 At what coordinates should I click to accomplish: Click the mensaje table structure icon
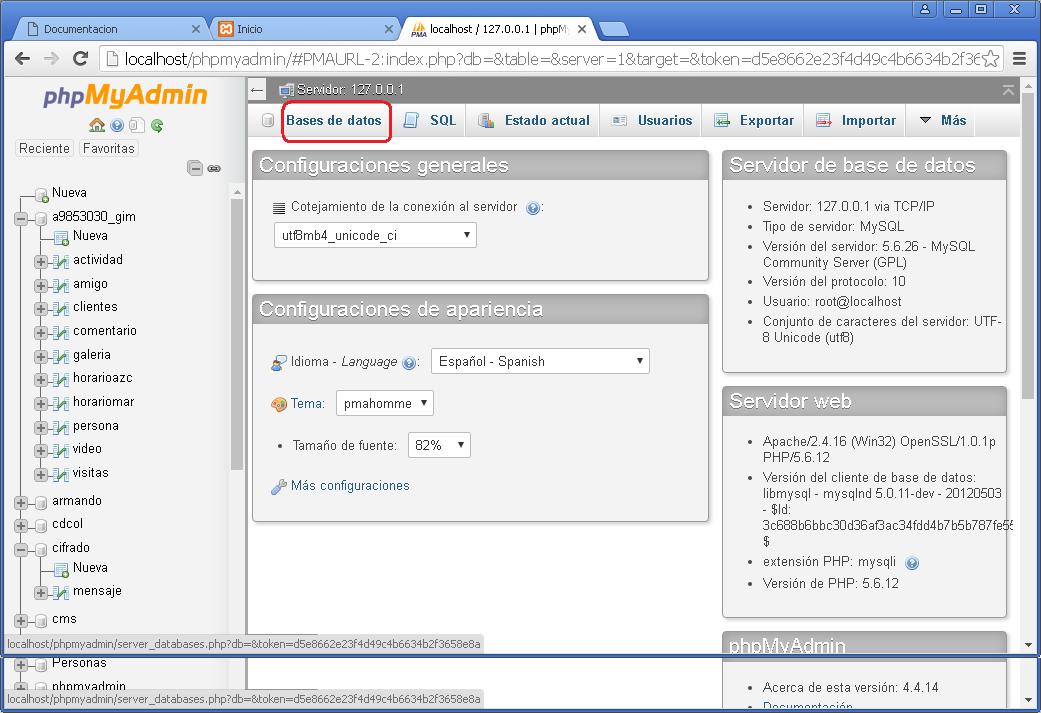[x=60, y=592]
